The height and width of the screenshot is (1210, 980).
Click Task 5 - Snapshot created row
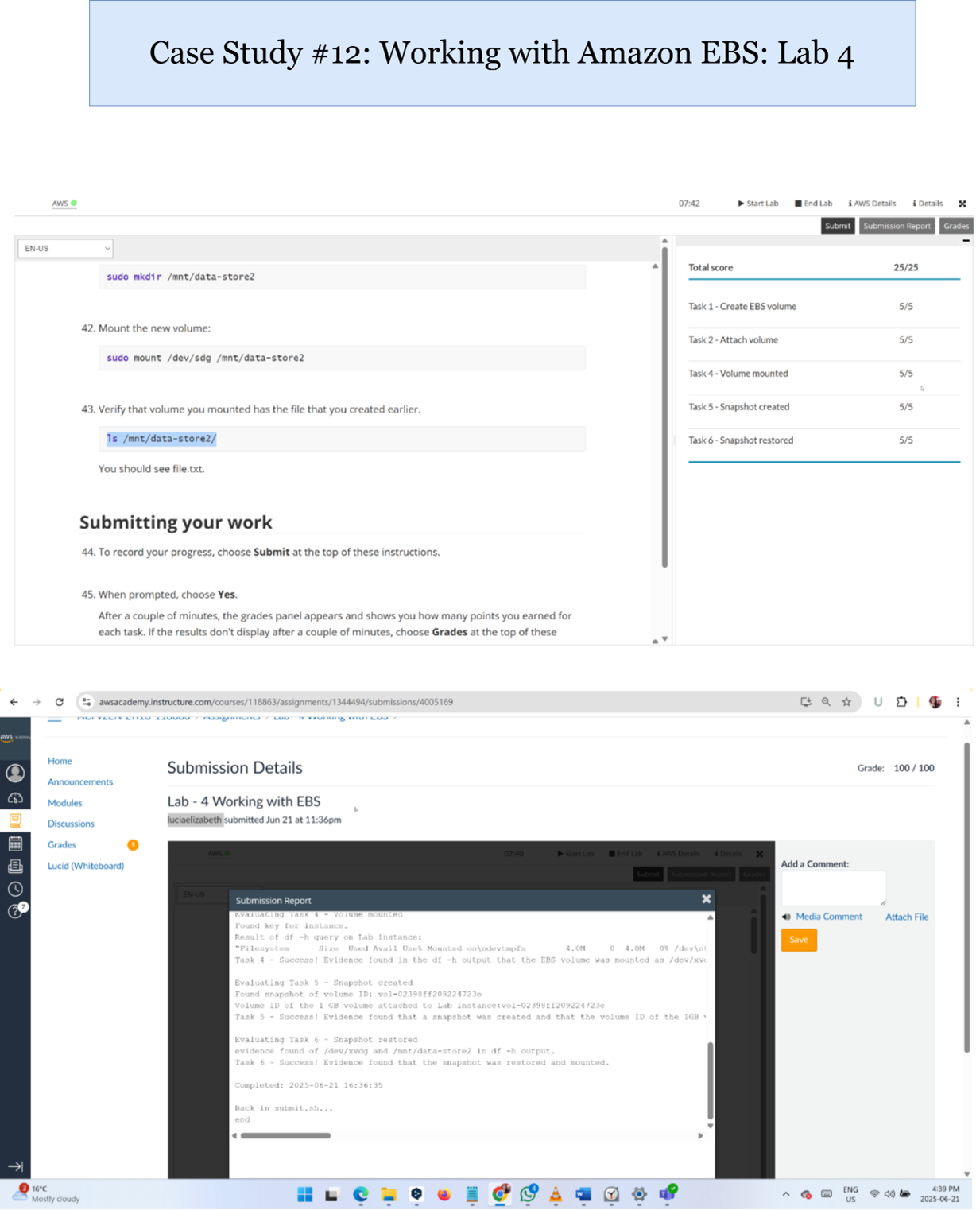tap(823, 407)
